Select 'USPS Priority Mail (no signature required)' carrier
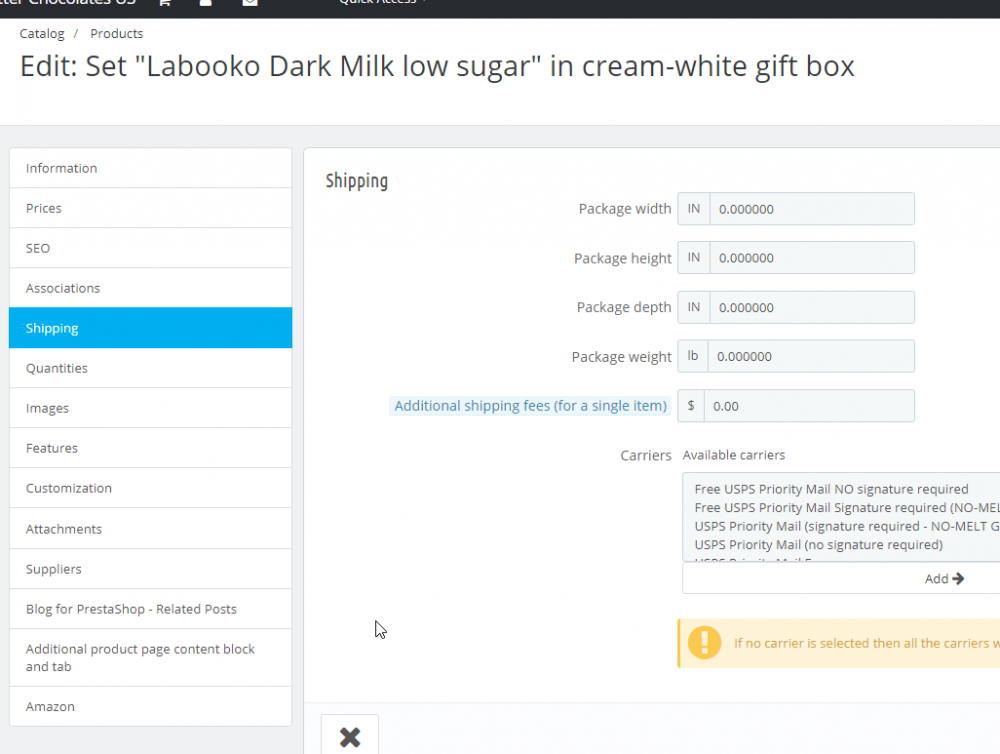1000x754 pixels. 818,545
